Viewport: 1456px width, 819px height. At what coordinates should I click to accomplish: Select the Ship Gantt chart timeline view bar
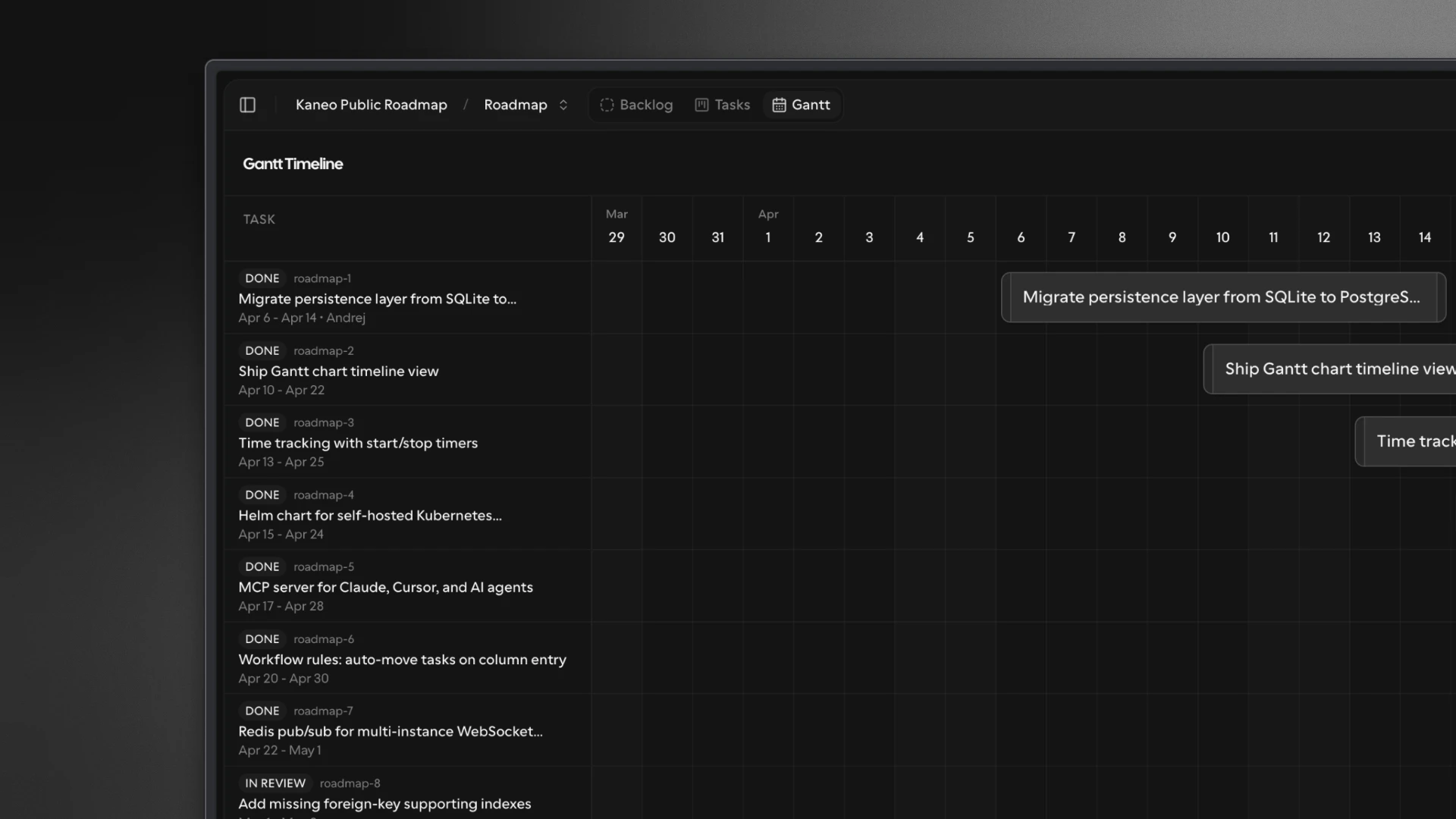coord(1330,369)
